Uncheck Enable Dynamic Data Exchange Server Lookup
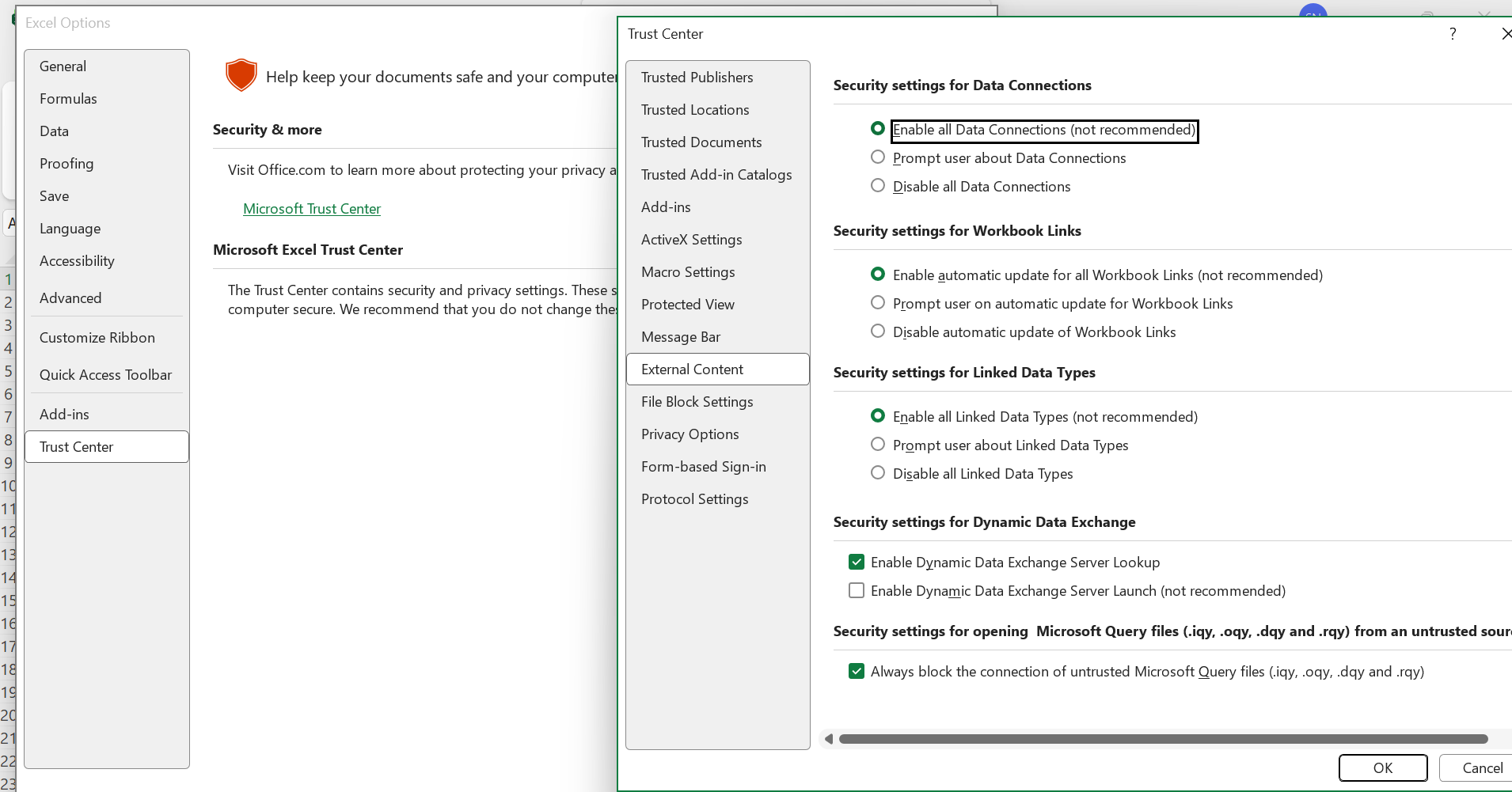This screenshot has width=1512, height=792. [857, 562]
